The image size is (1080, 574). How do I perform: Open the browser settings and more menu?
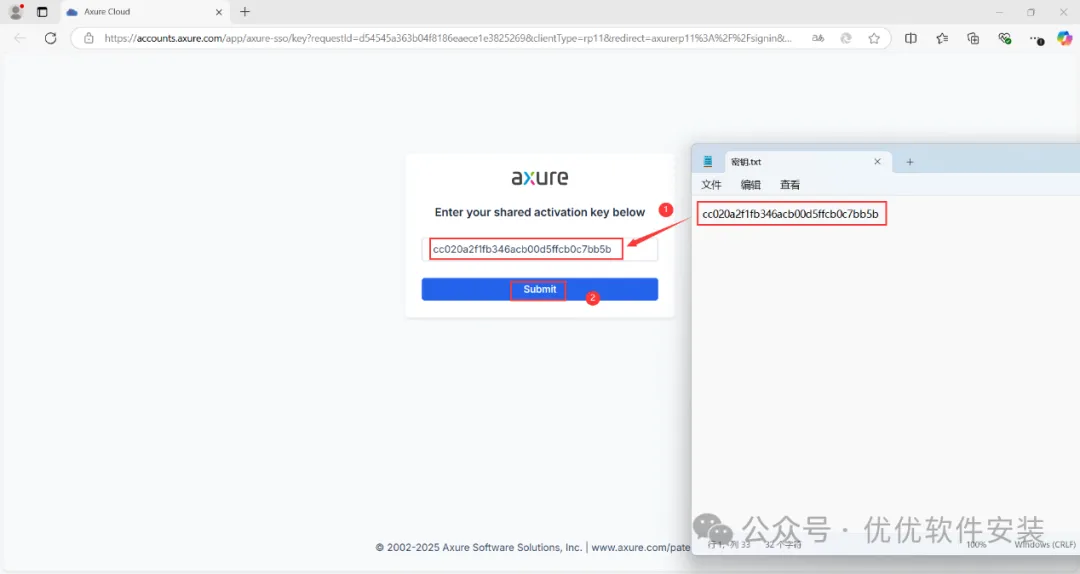[1035, 39]
